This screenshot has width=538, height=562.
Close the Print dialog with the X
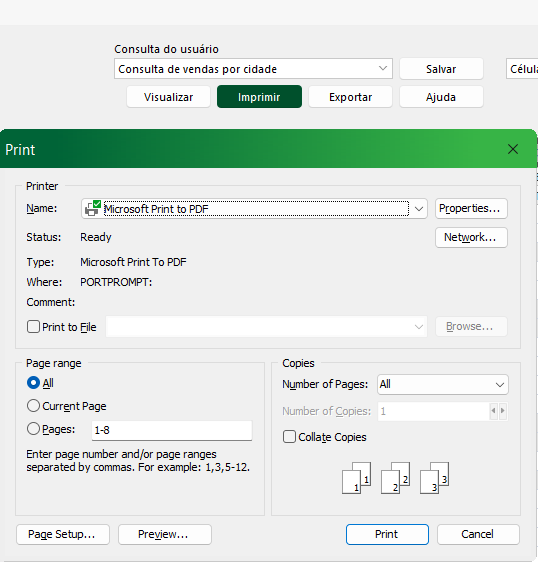tap(513, 149)
